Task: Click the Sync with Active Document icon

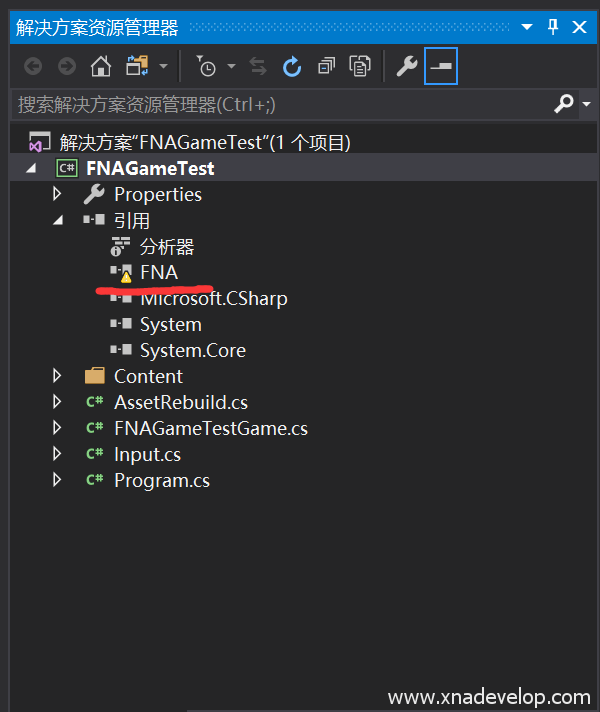Action: click(258, 67)
